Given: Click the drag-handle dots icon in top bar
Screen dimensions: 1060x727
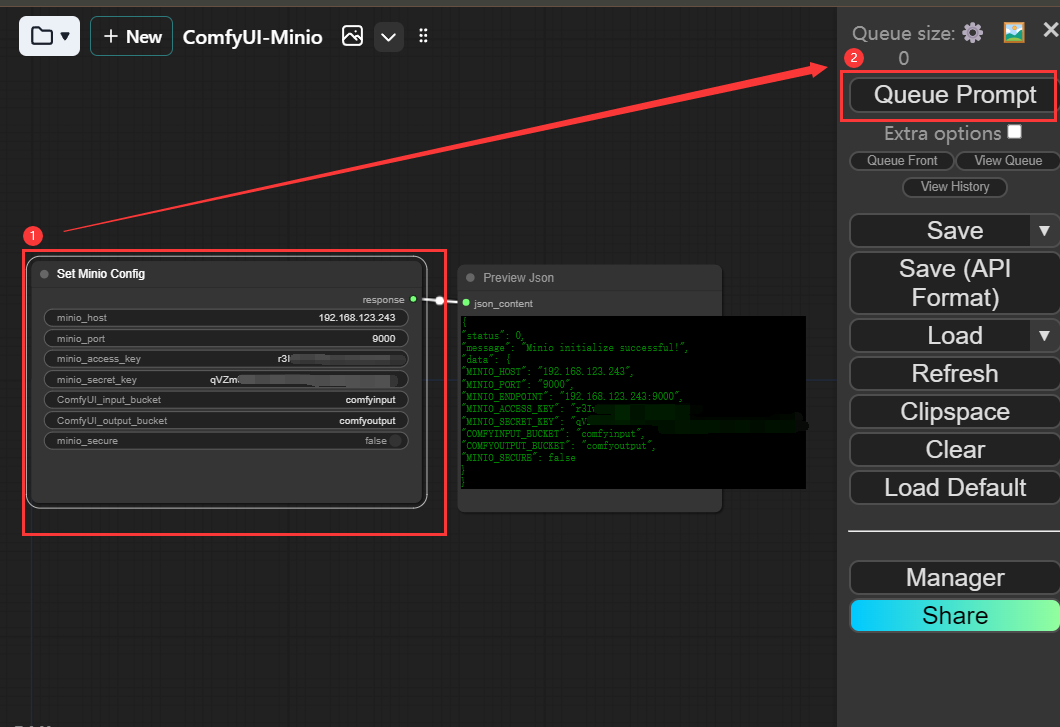Looking at the screenshot, I should [x=423, y=36].
